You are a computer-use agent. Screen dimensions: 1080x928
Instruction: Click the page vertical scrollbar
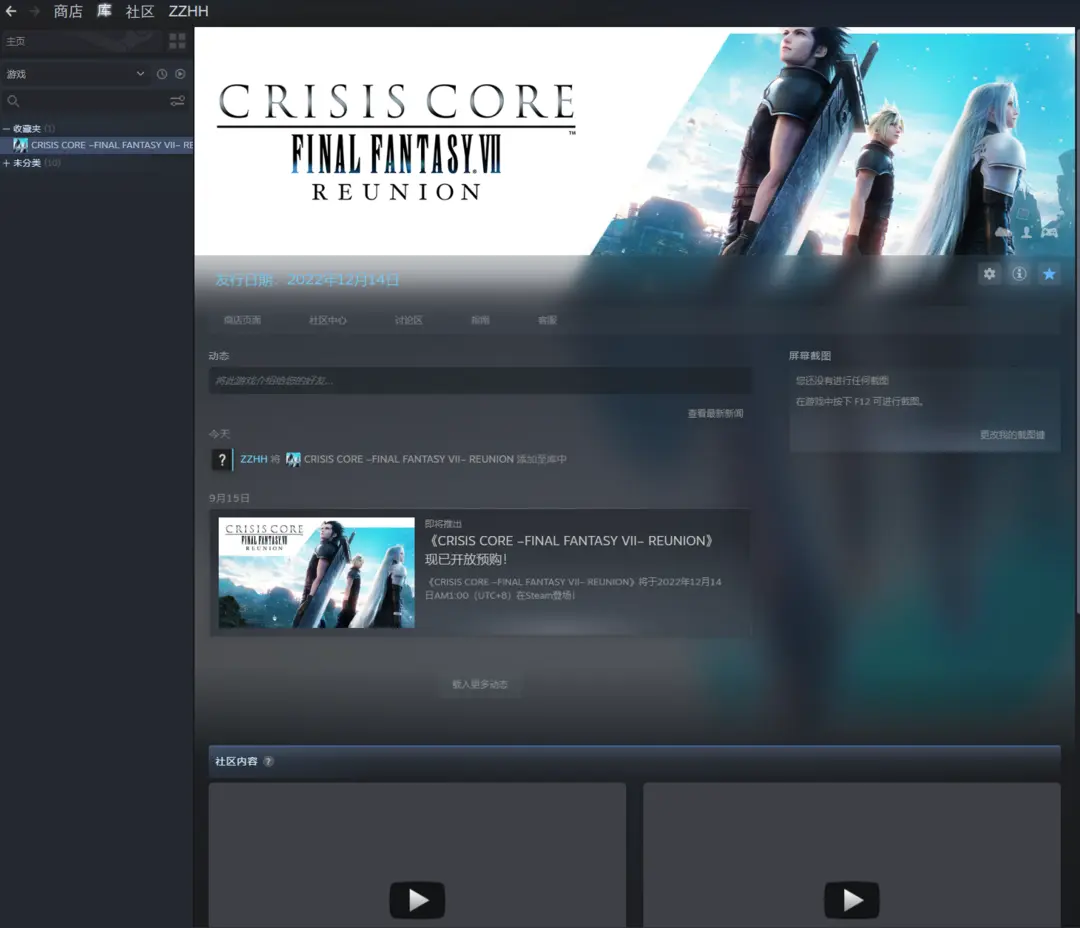[1077, 320]
